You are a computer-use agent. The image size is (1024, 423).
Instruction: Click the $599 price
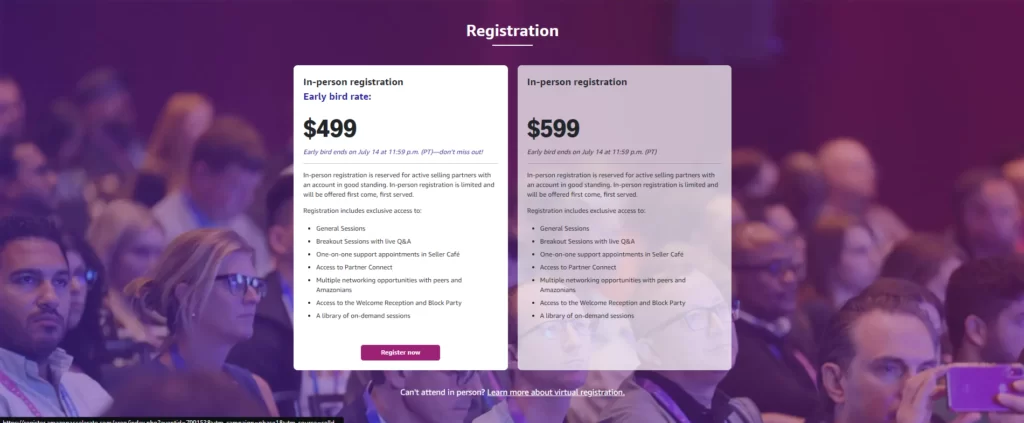pos(553,129)
